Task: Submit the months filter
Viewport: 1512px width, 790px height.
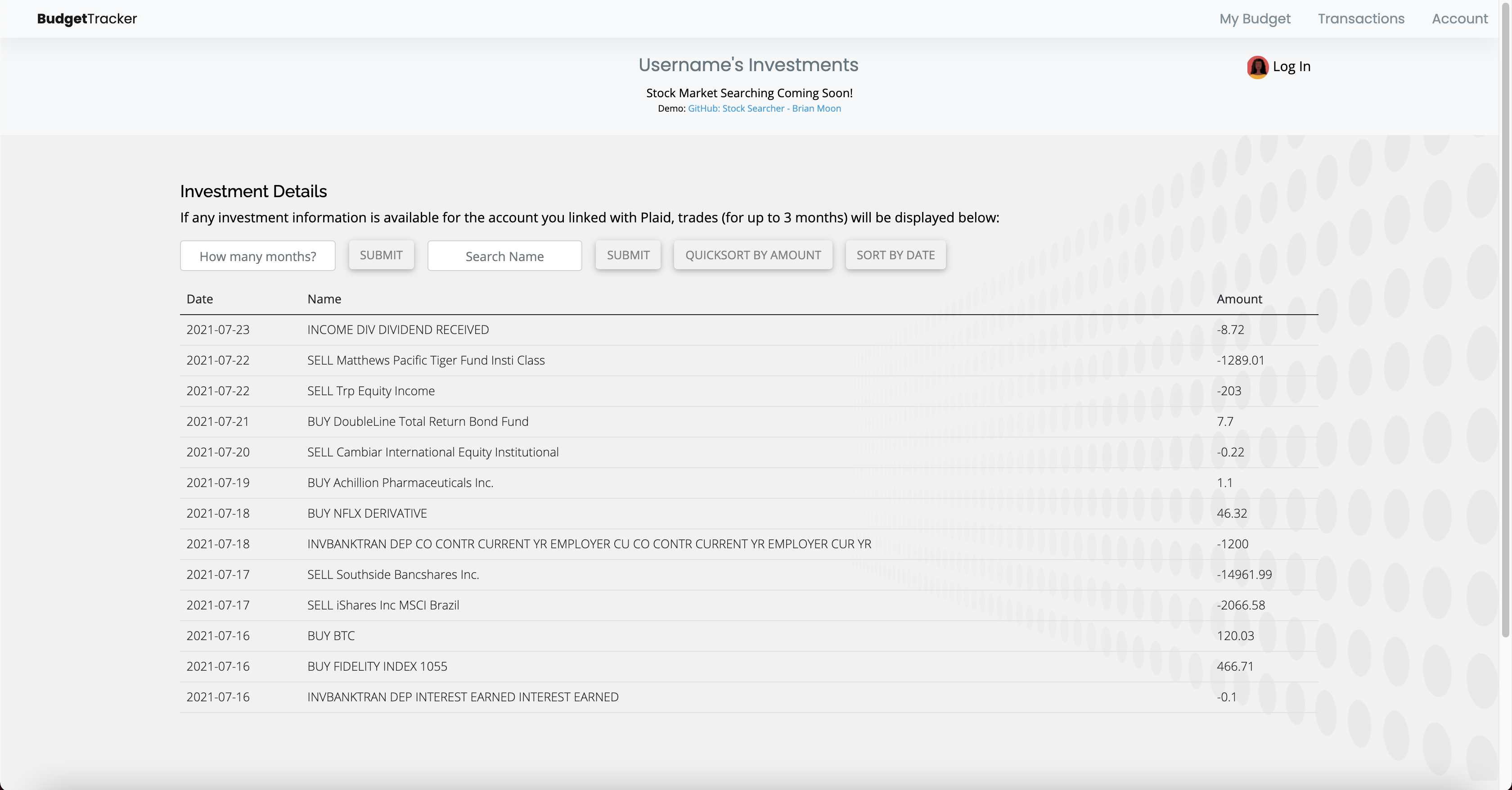Action: 381,255
